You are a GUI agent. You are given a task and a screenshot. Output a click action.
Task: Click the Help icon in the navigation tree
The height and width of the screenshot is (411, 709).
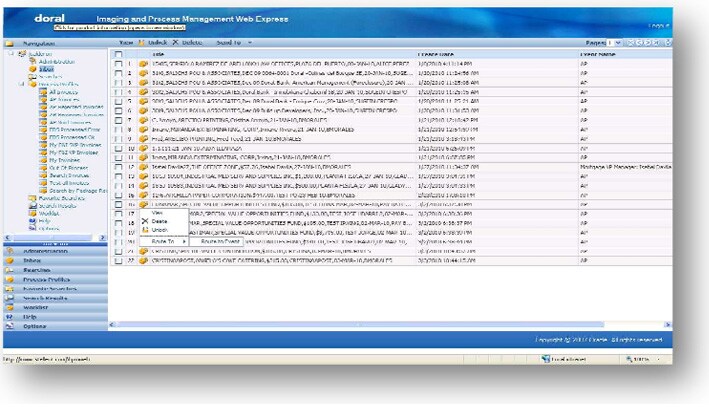coord(33,221)
